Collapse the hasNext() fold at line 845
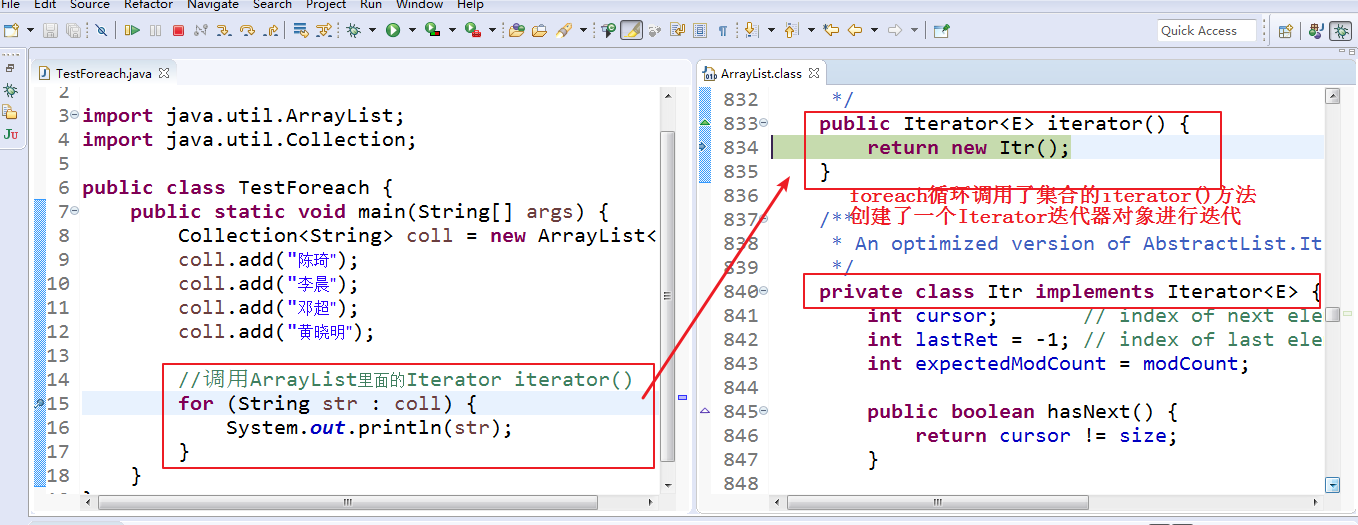Viewport: 1358px width, 525px height. [x=764, y=412]
